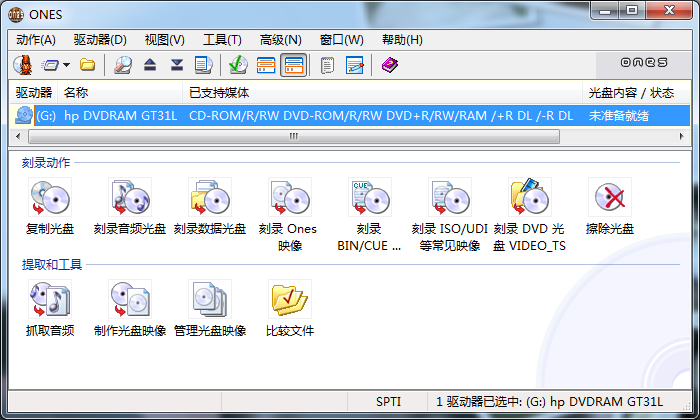Click the 未准备就绪 status cell

[619, 116]
